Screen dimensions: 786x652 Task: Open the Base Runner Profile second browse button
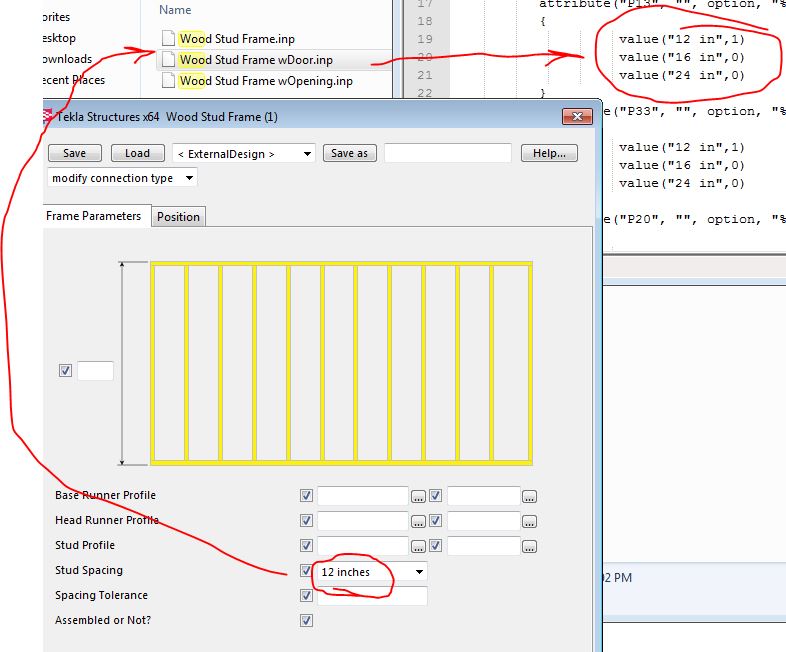pyautogui.click(x=529, y=496)
